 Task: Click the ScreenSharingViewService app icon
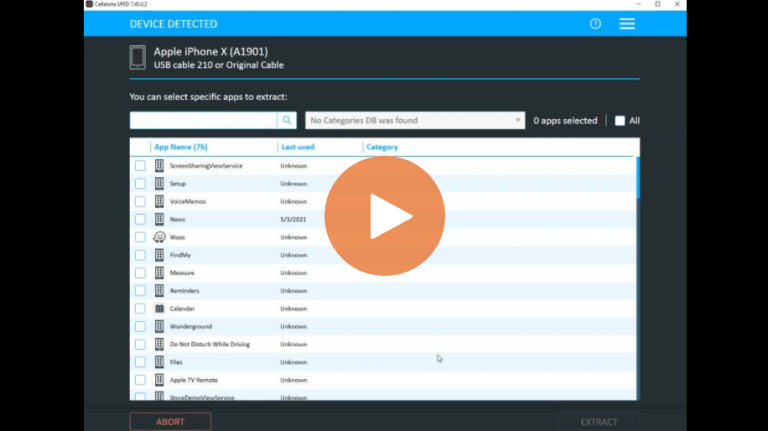(x=159, y=166)
